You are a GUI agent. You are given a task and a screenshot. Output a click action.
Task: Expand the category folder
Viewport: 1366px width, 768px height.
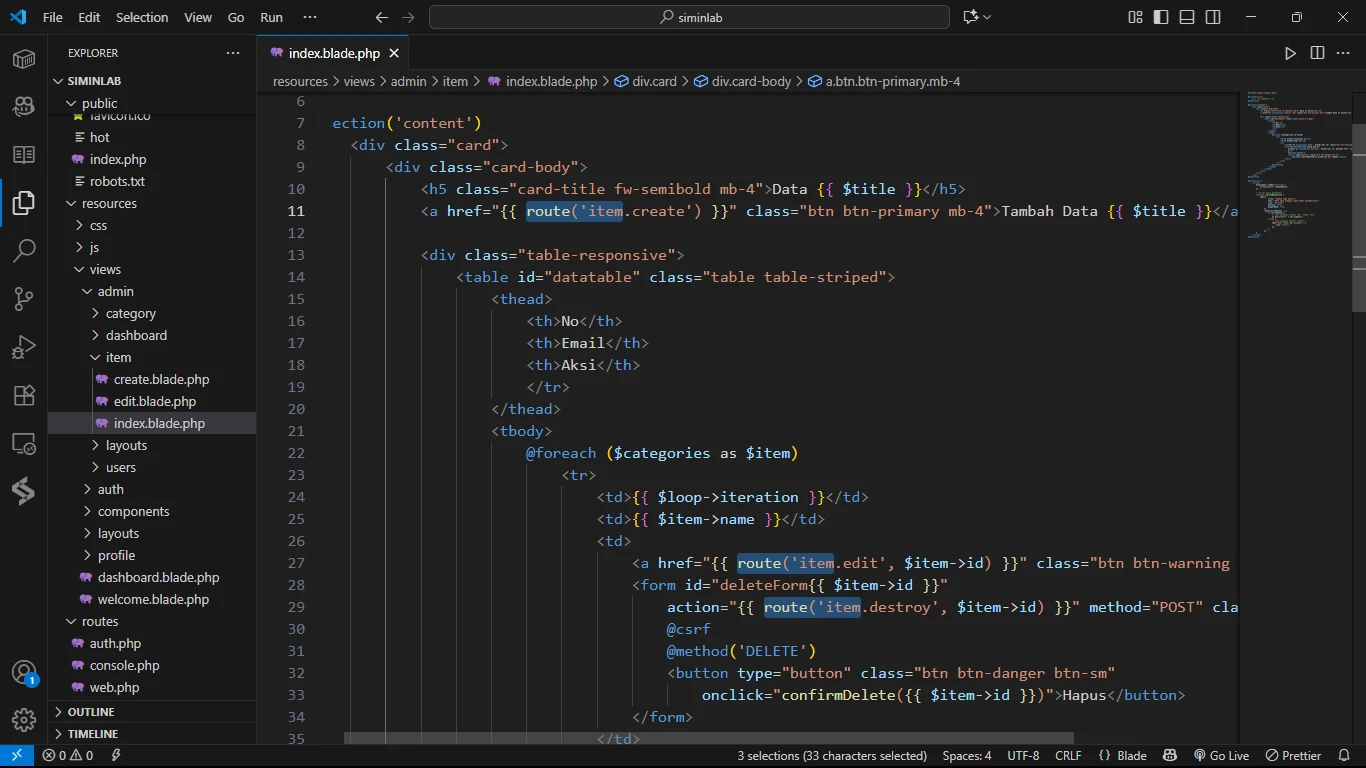[x=130, y=313]
